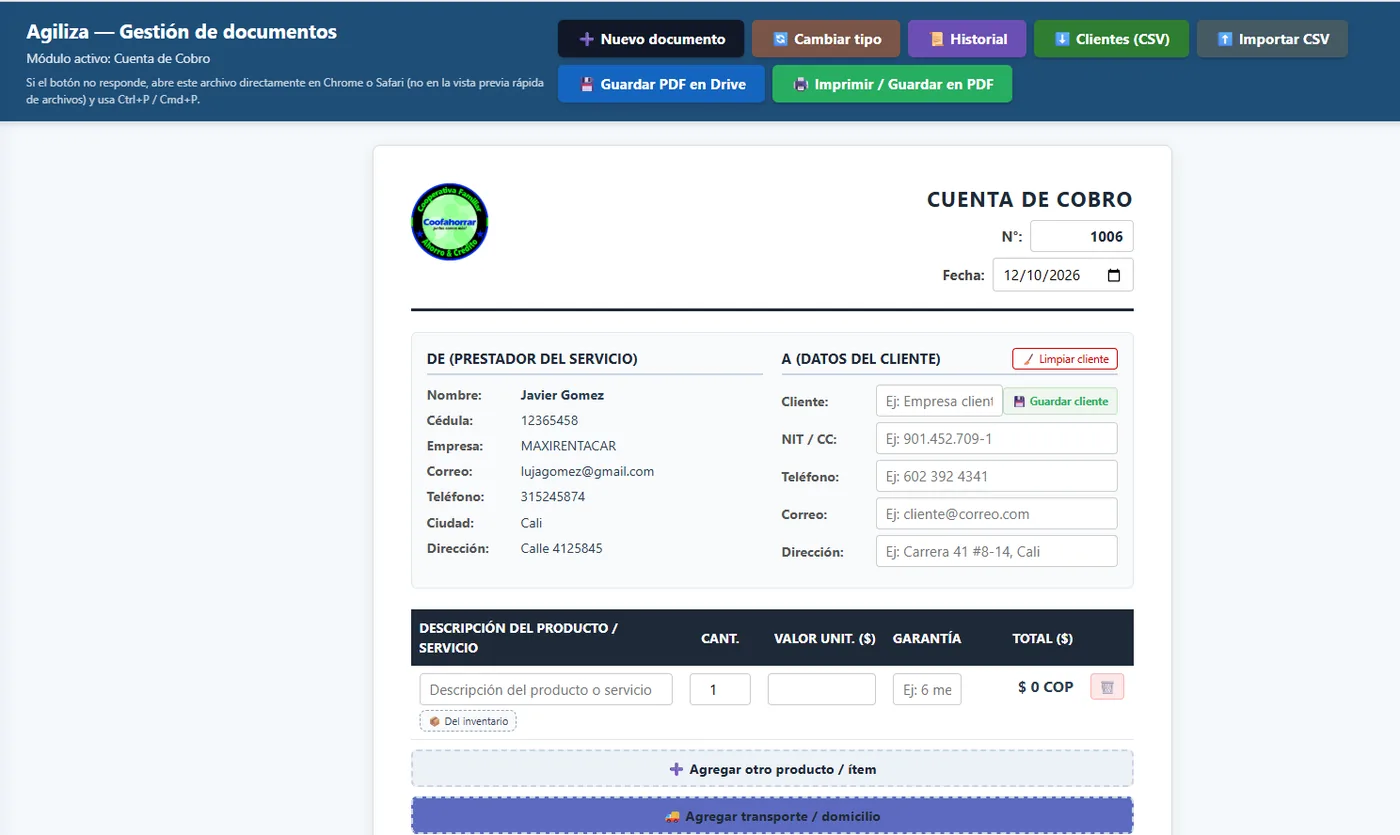Click Agregar transporte / domicilio
Viewport: 1400px width, 835px height.
(772, 816)
